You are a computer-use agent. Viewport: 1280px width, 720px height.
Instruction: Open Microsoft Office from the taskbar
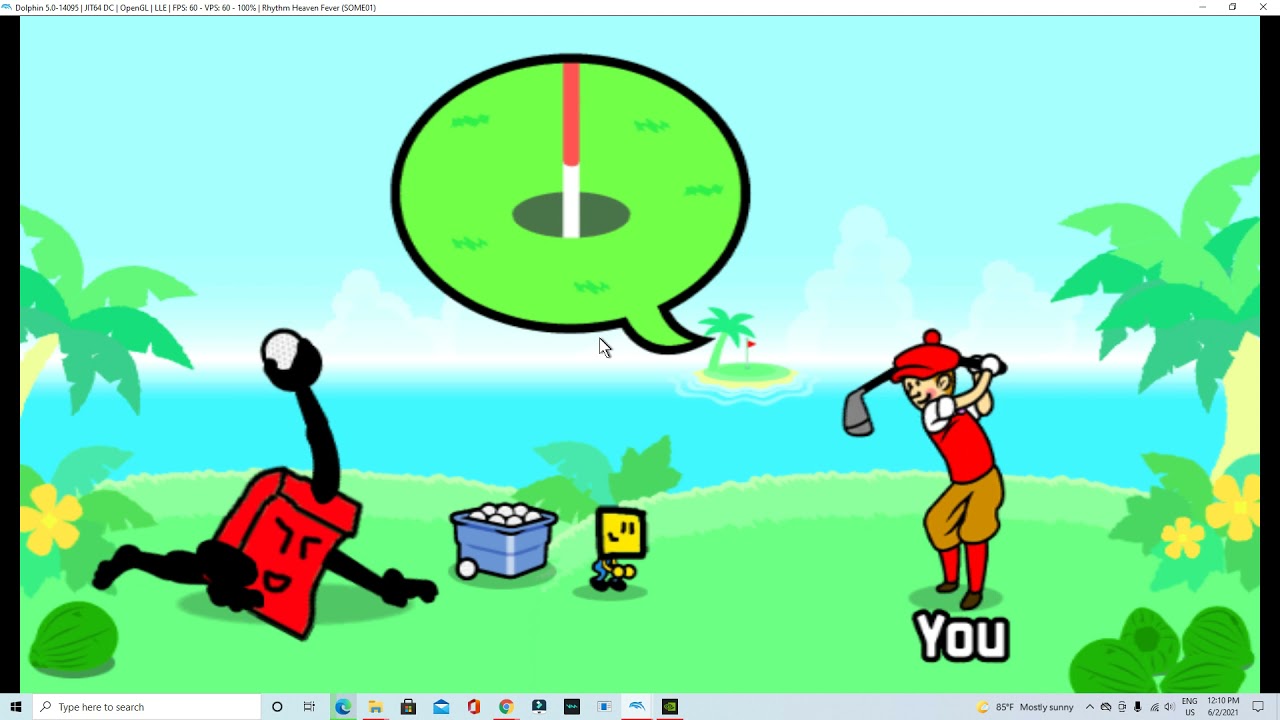473,707
